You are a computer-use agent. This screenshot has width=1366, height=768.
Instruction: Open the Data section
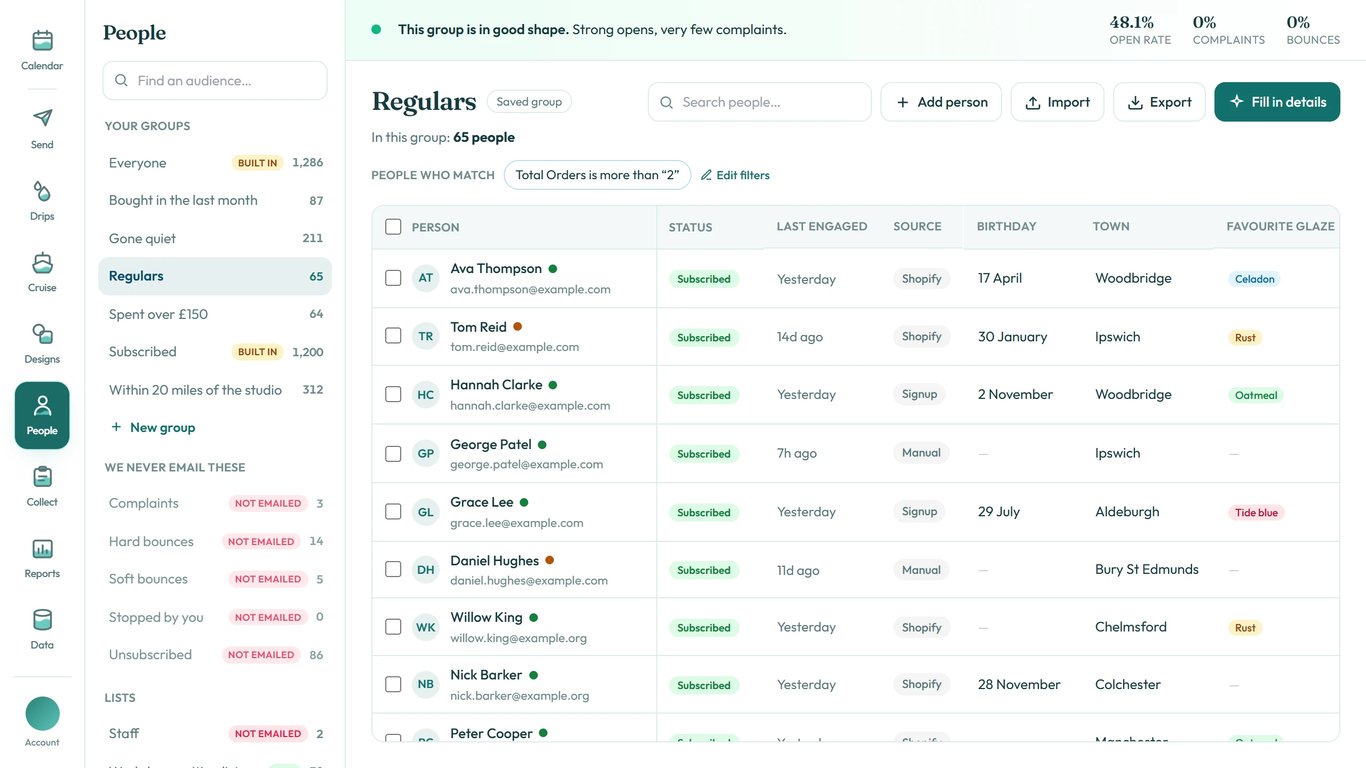coord(42,629)
